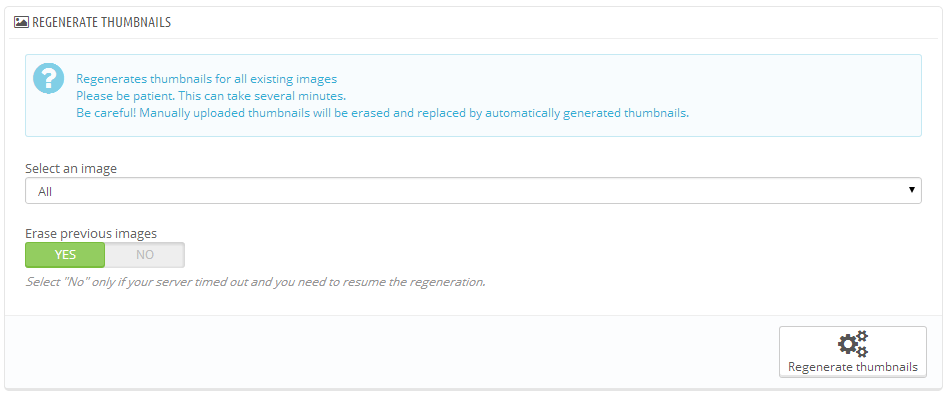The width and height of the screenshot is (948, 396).
Task: Click the gears icon above Regenerate thumbnails
Action: click(852, 343)
